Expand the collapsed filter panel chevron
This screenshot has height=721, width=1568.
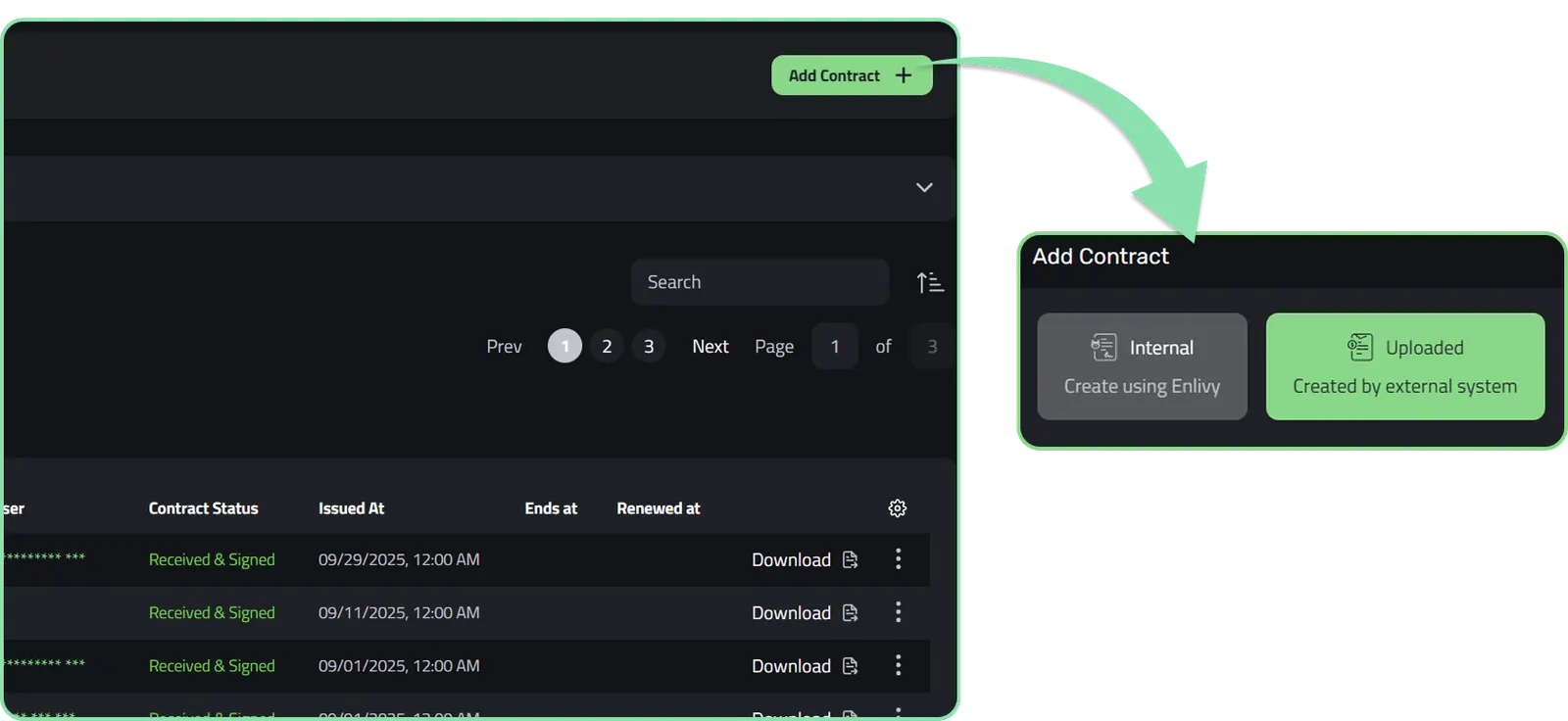924,187
